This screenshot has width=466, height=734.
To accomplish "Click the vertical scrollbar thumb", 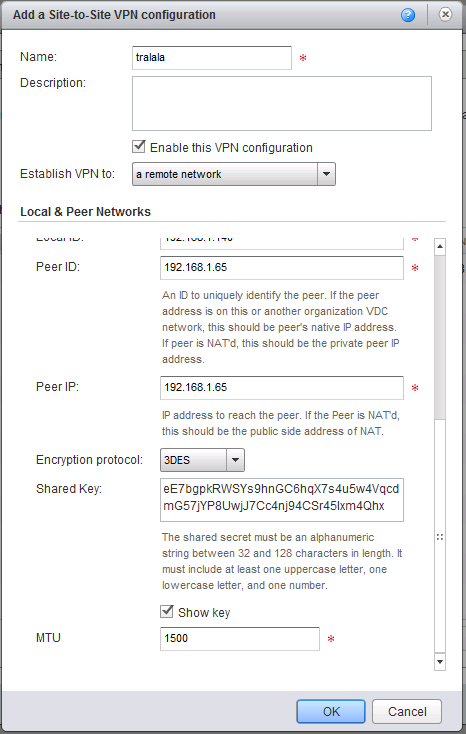I will pos(440,337).
